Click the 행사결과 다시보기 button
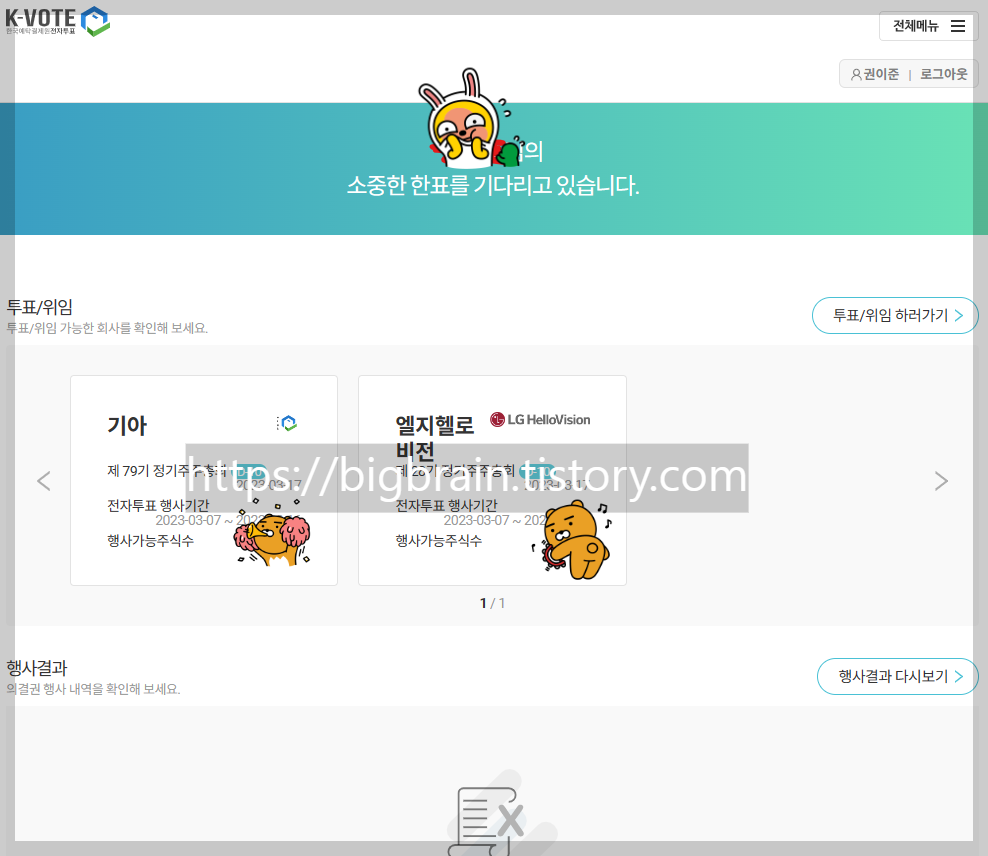 (898, 676)
